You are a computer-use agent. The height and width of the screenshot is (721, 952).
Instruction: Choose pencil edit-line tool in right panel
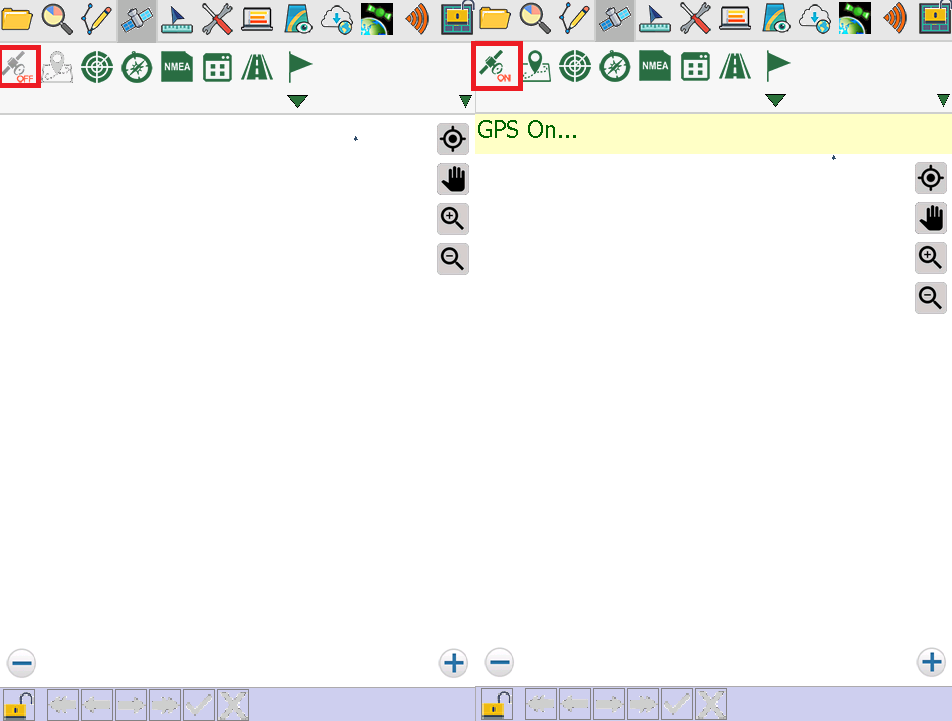click(x=574, y=18)
